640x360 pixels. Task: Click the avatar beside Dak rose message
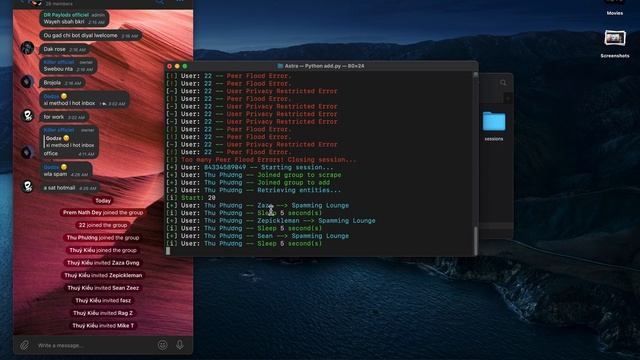click(27, 48)
